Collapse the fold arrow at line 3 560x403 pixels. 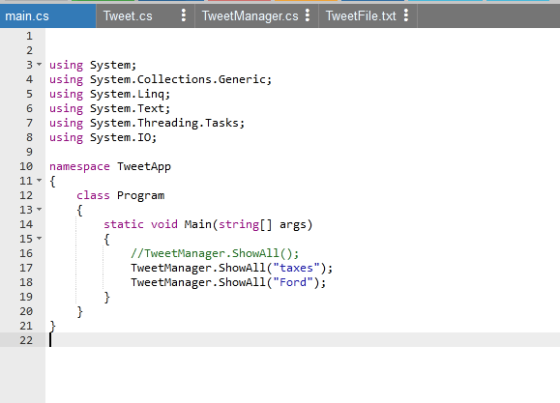coord(39,65)
